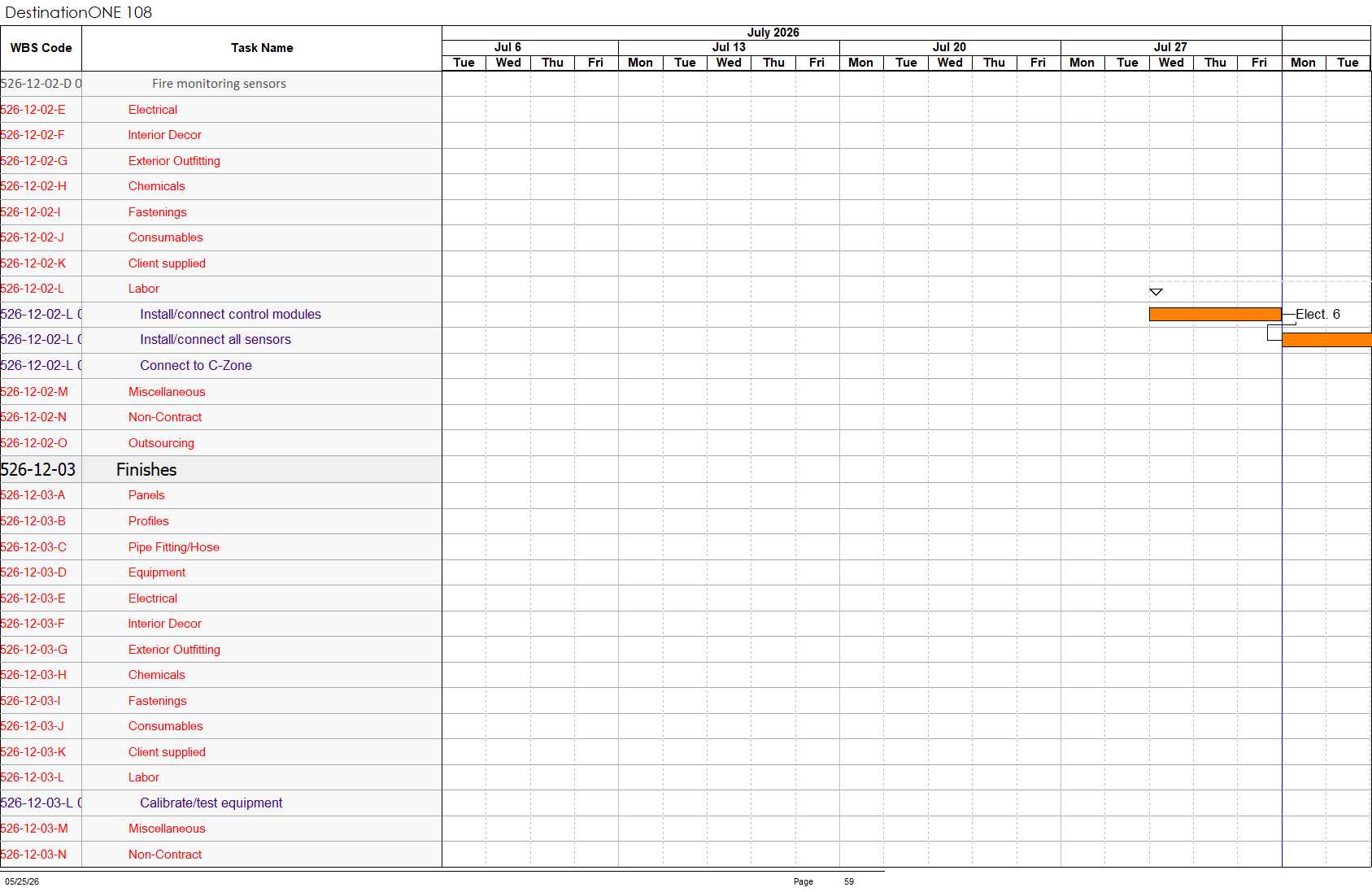Select Labor in row 526-12-02-L
This screenshot has width=1372, height=892.
[143, 289]
